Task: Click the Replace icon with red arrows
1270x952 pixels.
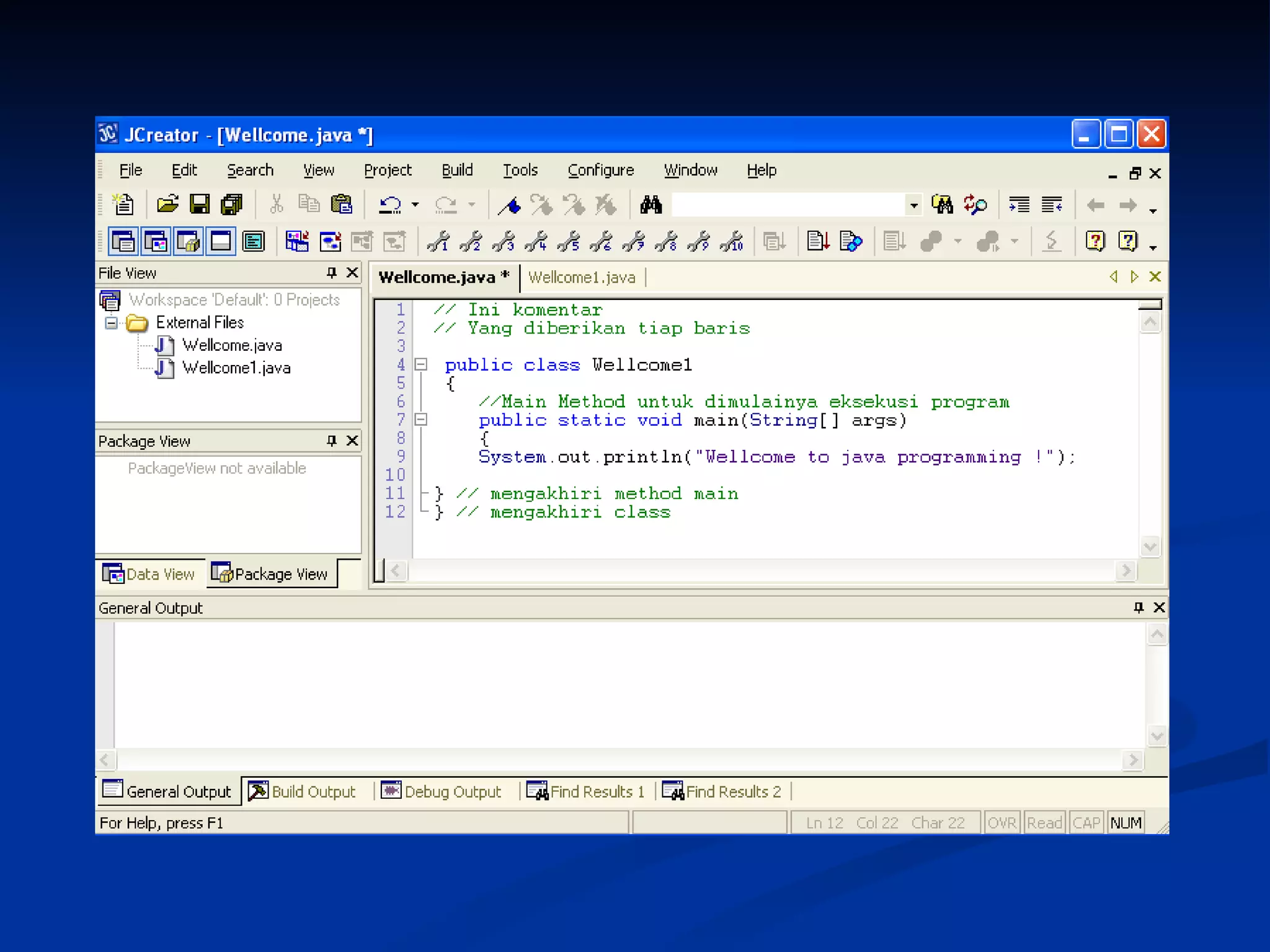Action: (975, 205)
